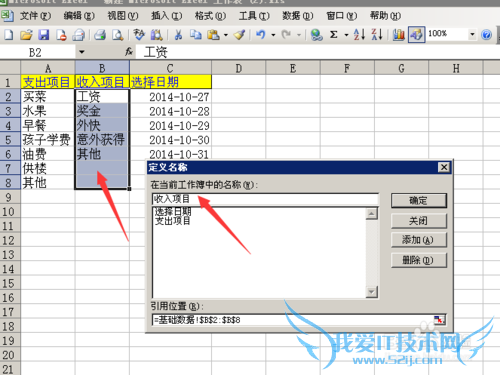Open the Chart Wizard icon
500x375 pixels.
(398, 35)
